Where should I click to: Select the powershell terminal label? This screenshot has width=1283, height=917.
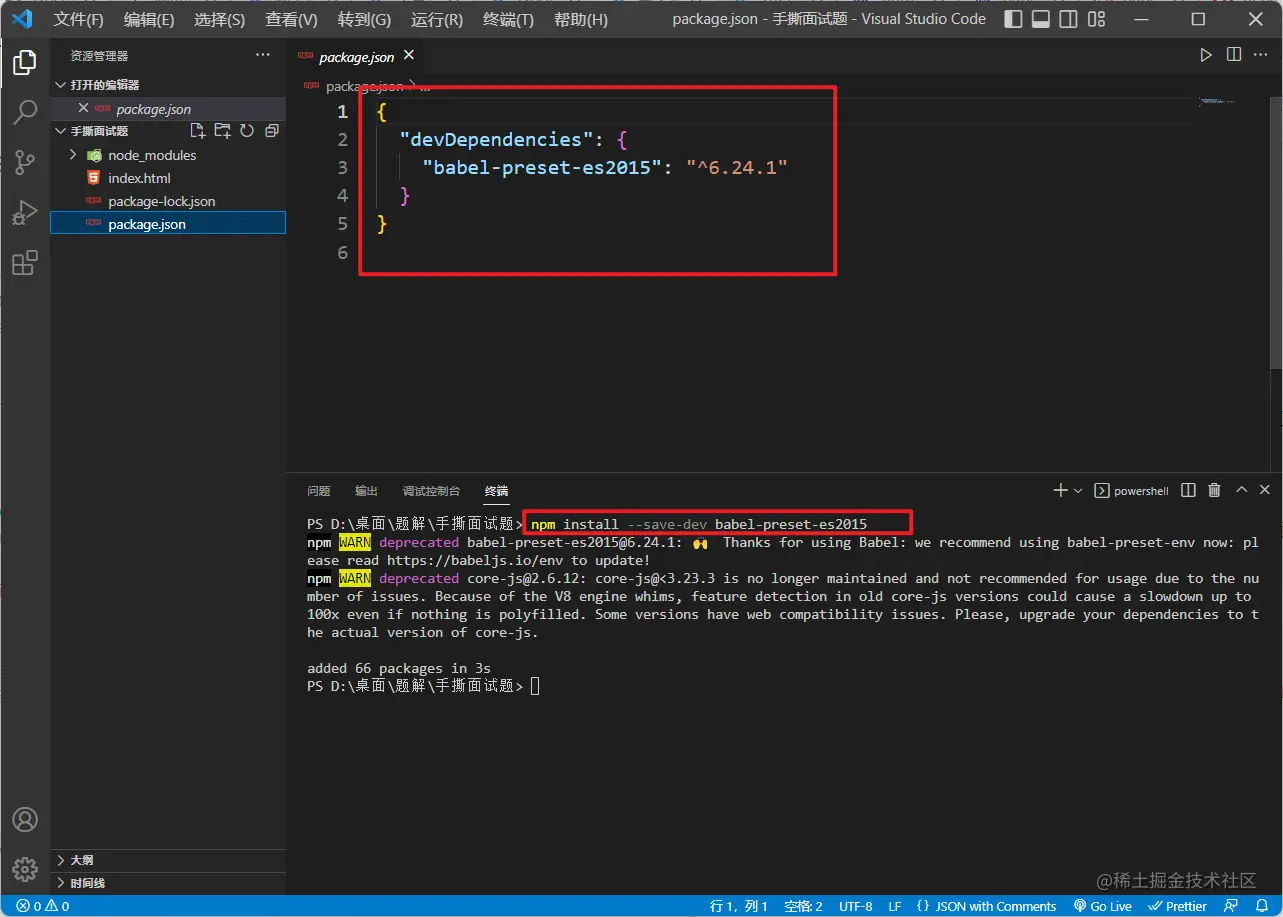point(1131,491)
